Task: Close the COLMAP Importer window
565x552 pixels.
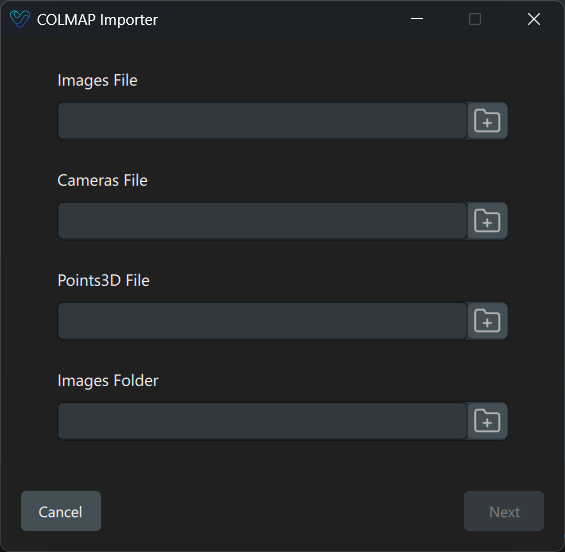Action: pos(534,19)
